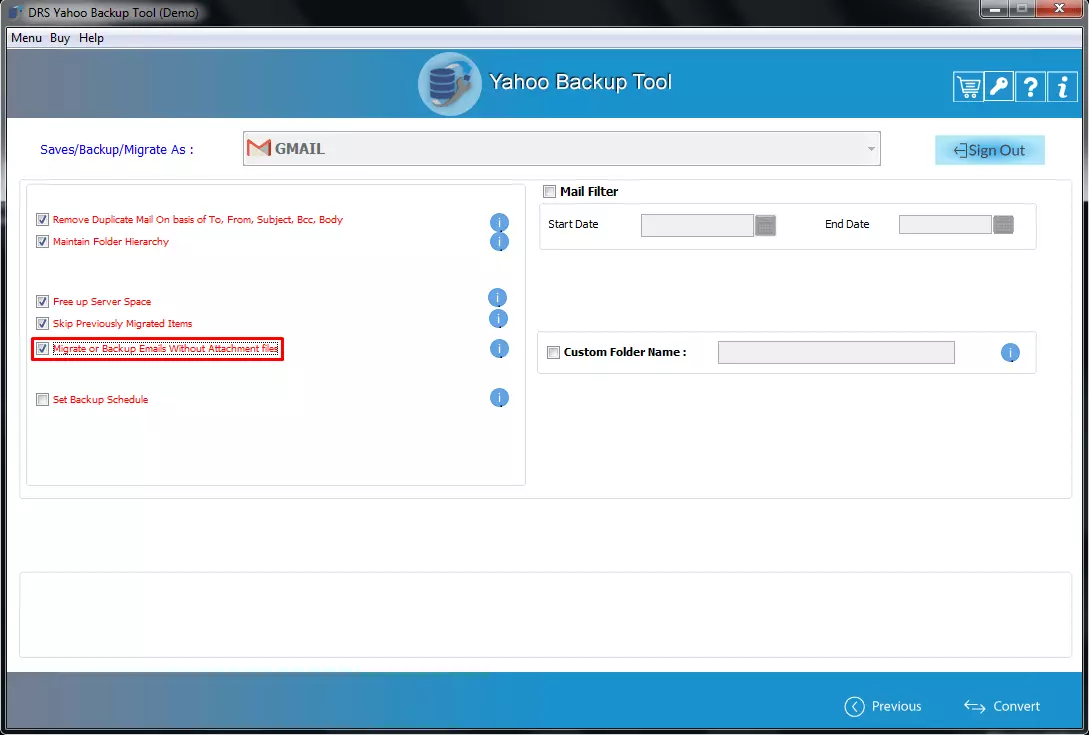This screenshot has height=735, width=1089.
Task: Click the DRS app icon in title bar
Action: click(15, 13)
